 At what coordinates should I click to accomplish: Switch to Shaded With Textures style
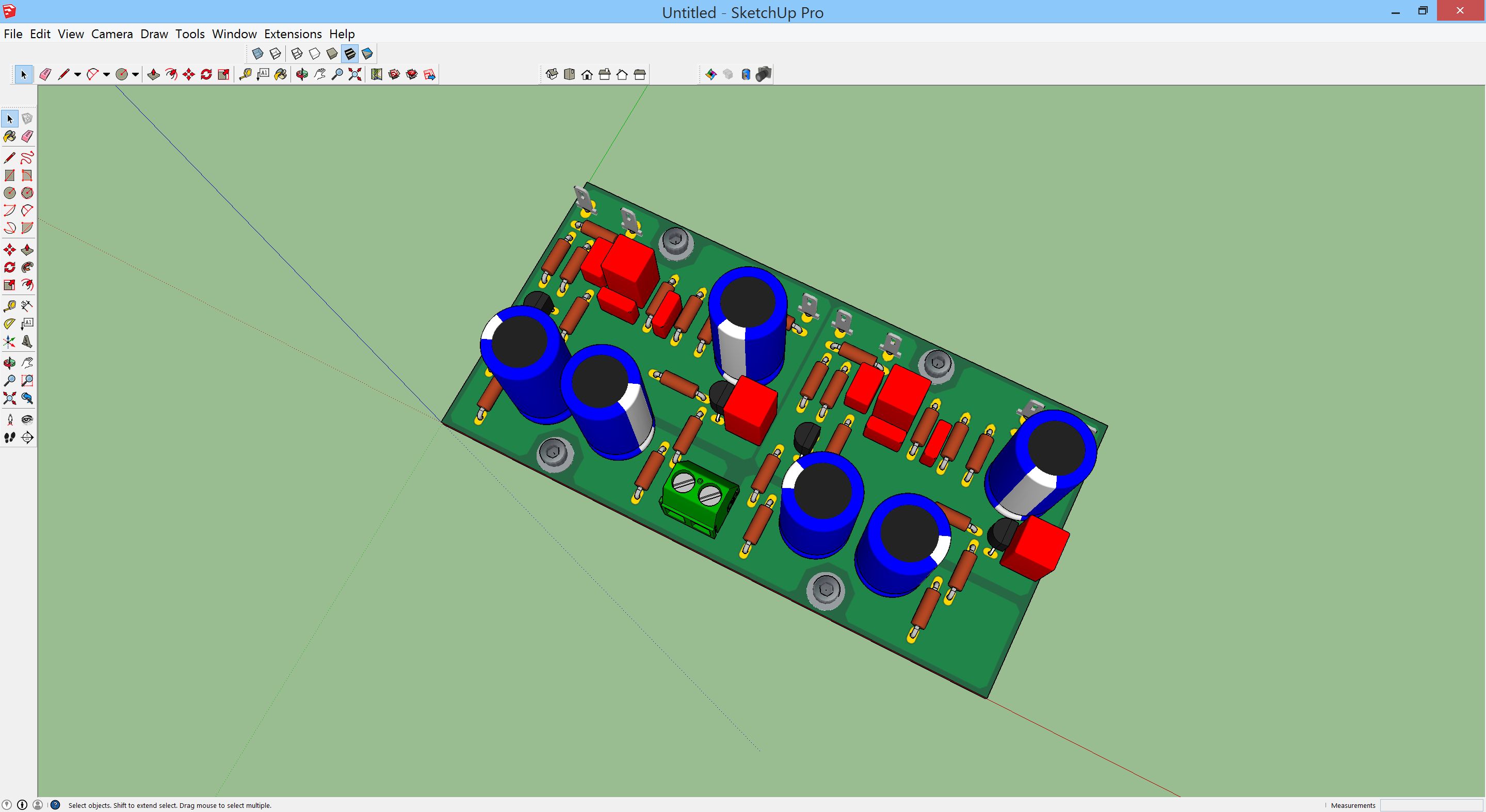pos(350,54)
